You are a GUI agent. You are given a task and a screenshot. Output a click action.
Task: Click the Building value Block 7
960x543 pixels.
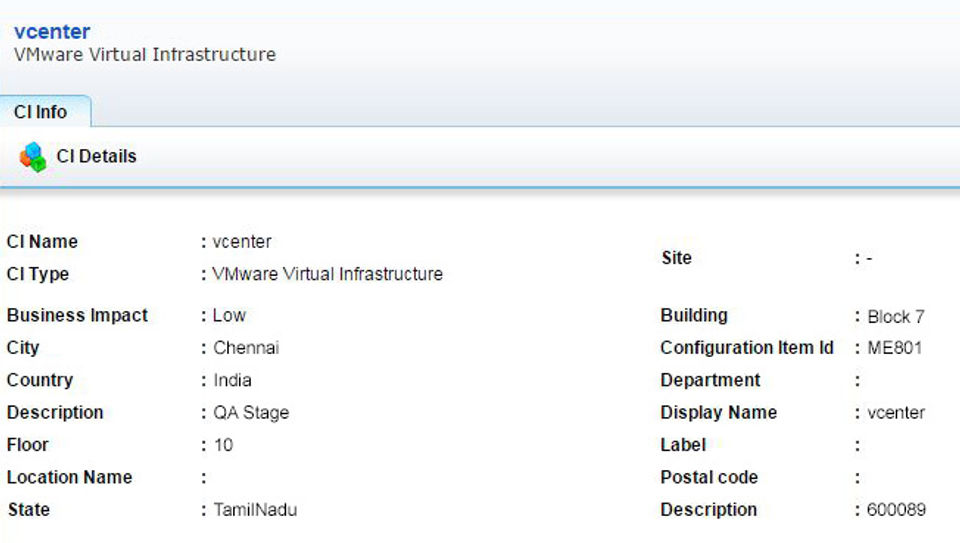click(x=896, y=317)
